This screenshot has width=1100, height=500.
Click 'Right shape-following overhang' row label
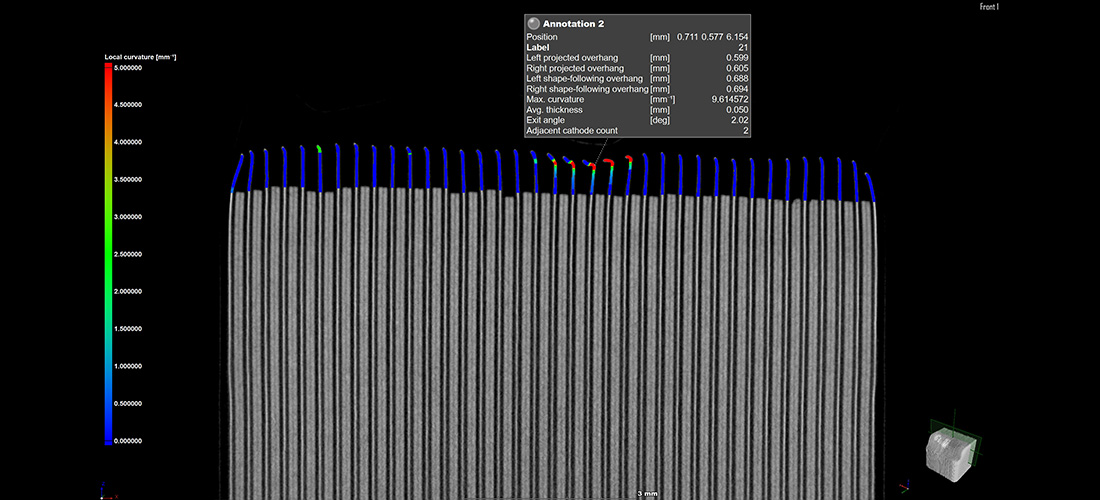(x=587, y=89)
